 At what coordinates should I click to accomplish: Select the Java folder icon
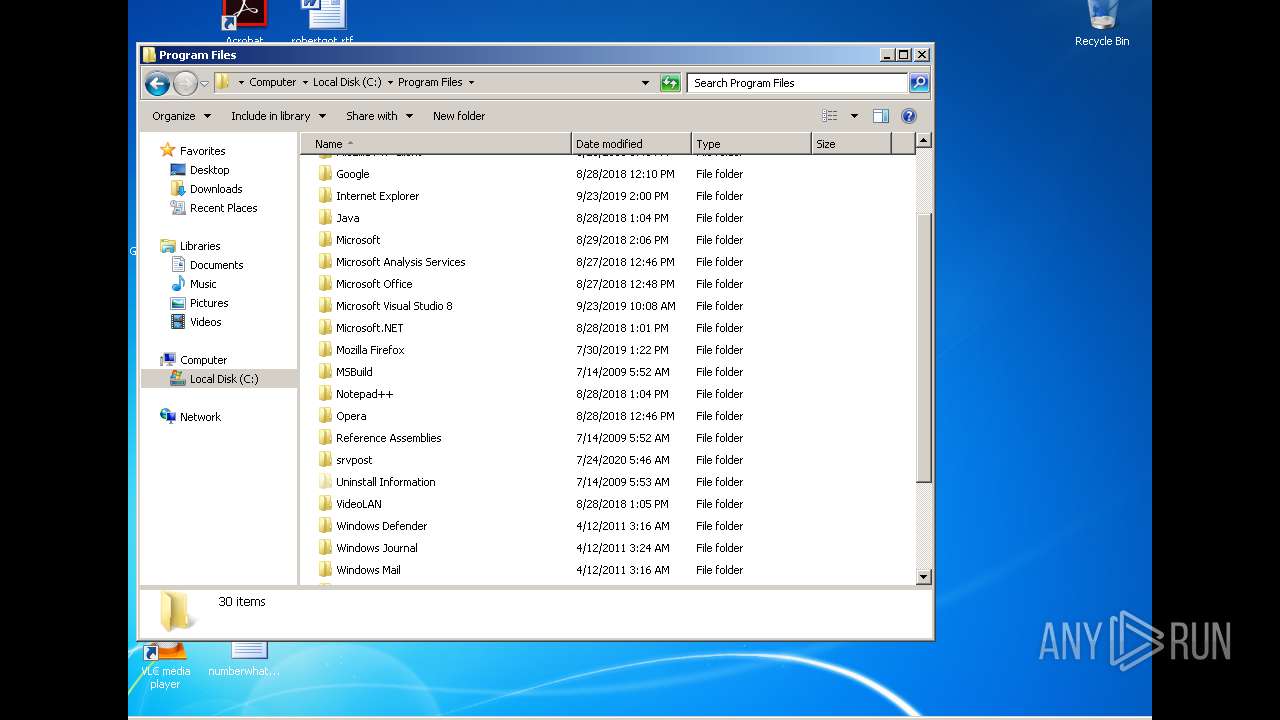pos(325,218)
